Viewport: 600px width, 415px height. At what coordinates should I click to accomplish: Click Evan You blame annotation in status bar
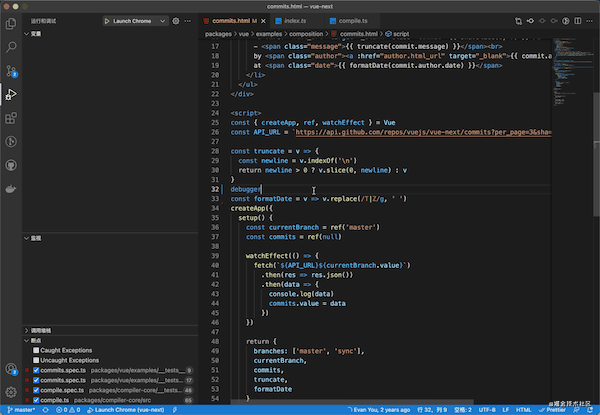(378, 410)
